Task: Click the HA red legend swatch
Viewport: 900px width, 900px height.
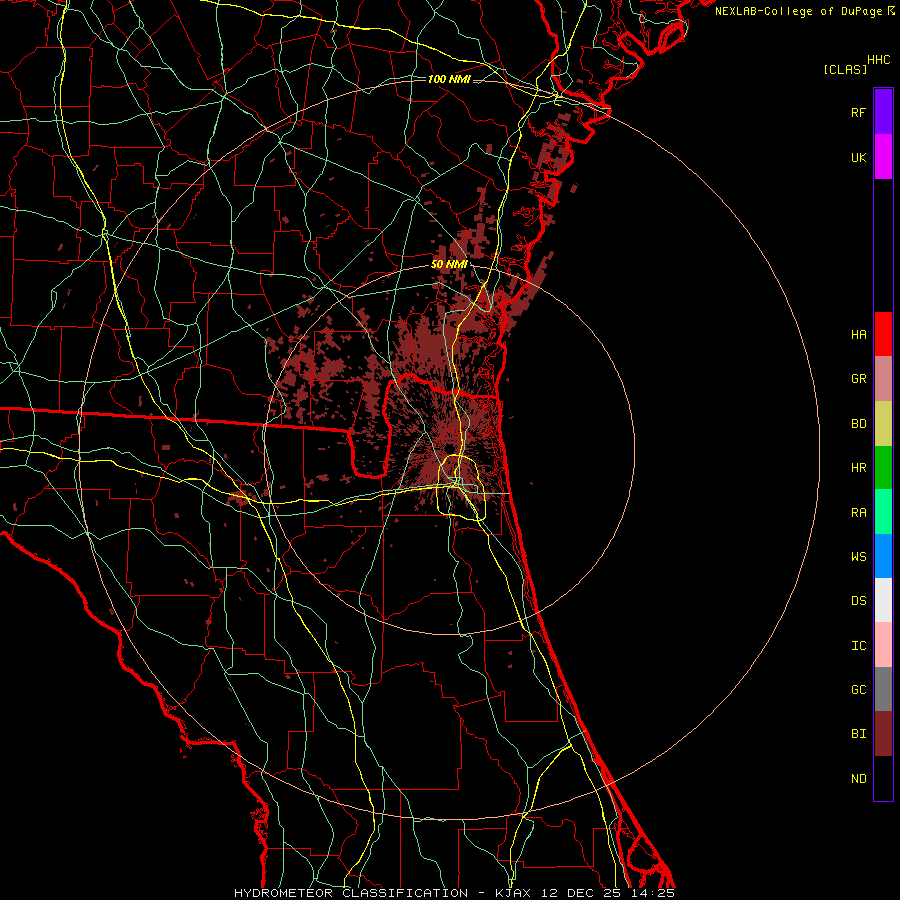Action: coord(883,334)
